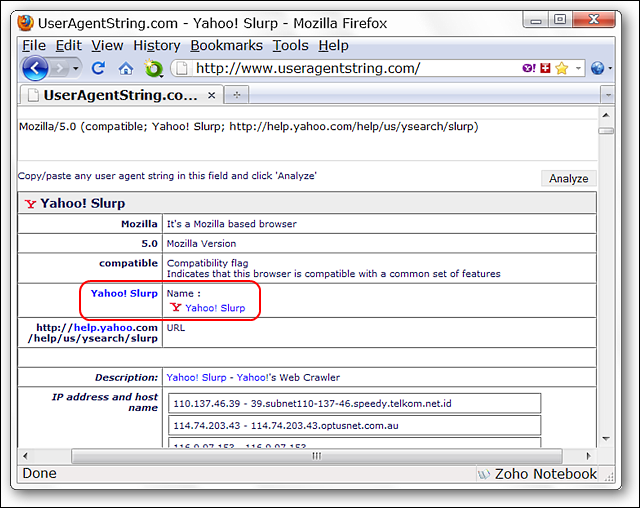
Task: Bookmark the page with the star icon
Action: [561, 68]
